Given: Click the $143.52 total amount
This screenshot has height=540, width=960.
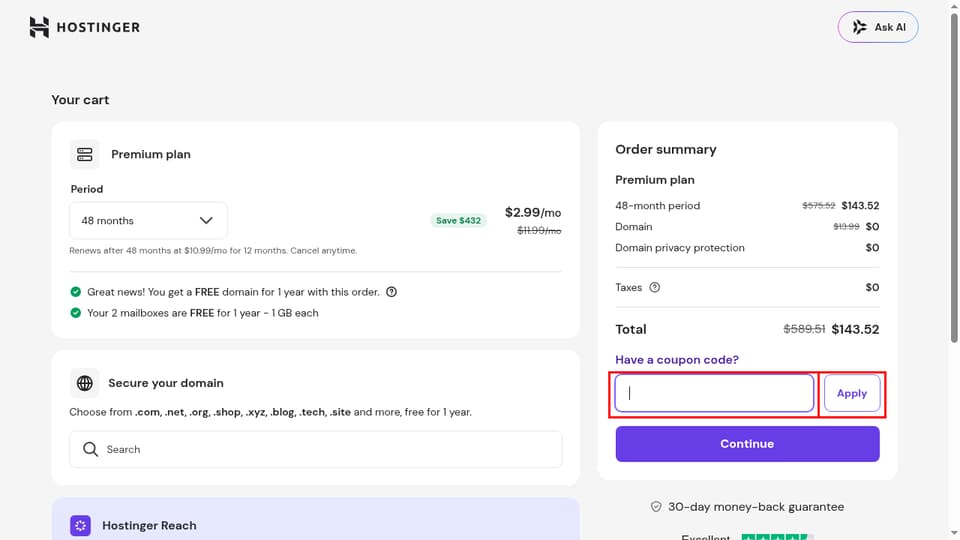Looking at the screenshot, I should coord(855,329).
